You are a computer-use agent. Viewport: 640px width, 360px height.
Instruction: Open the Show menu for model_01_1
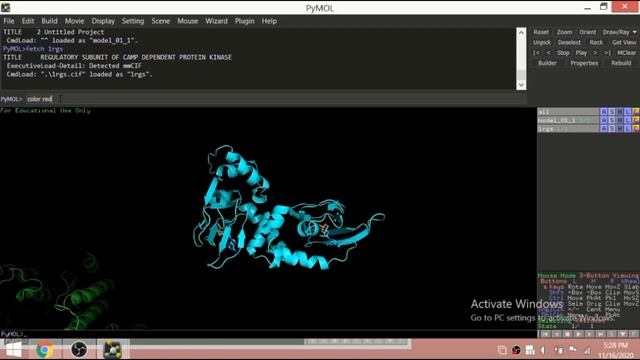pos(611,120)
